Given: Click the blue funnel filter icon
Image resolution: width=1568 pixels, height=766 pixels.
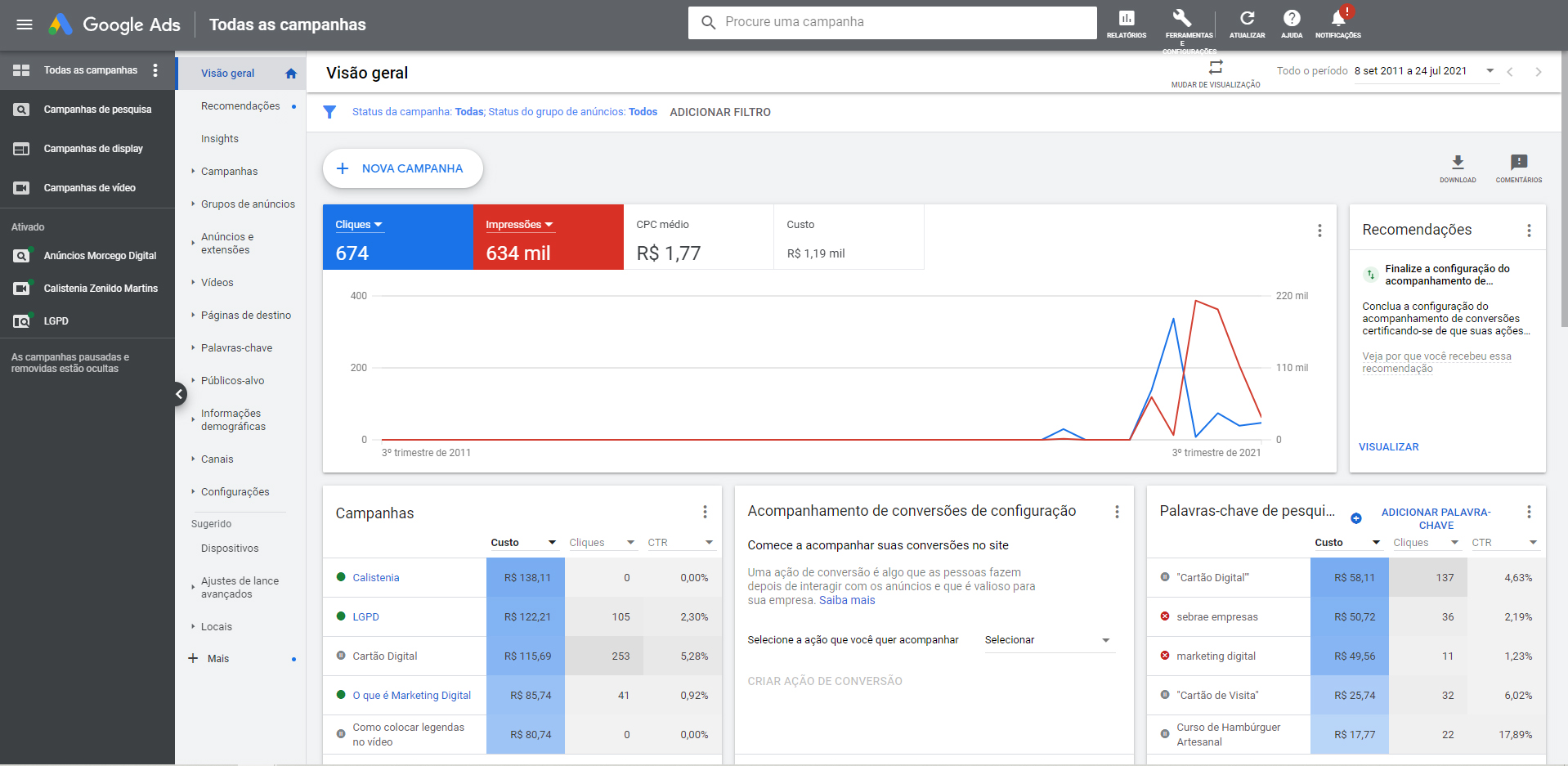Looking at the screenshot, I should pos(329,112).
